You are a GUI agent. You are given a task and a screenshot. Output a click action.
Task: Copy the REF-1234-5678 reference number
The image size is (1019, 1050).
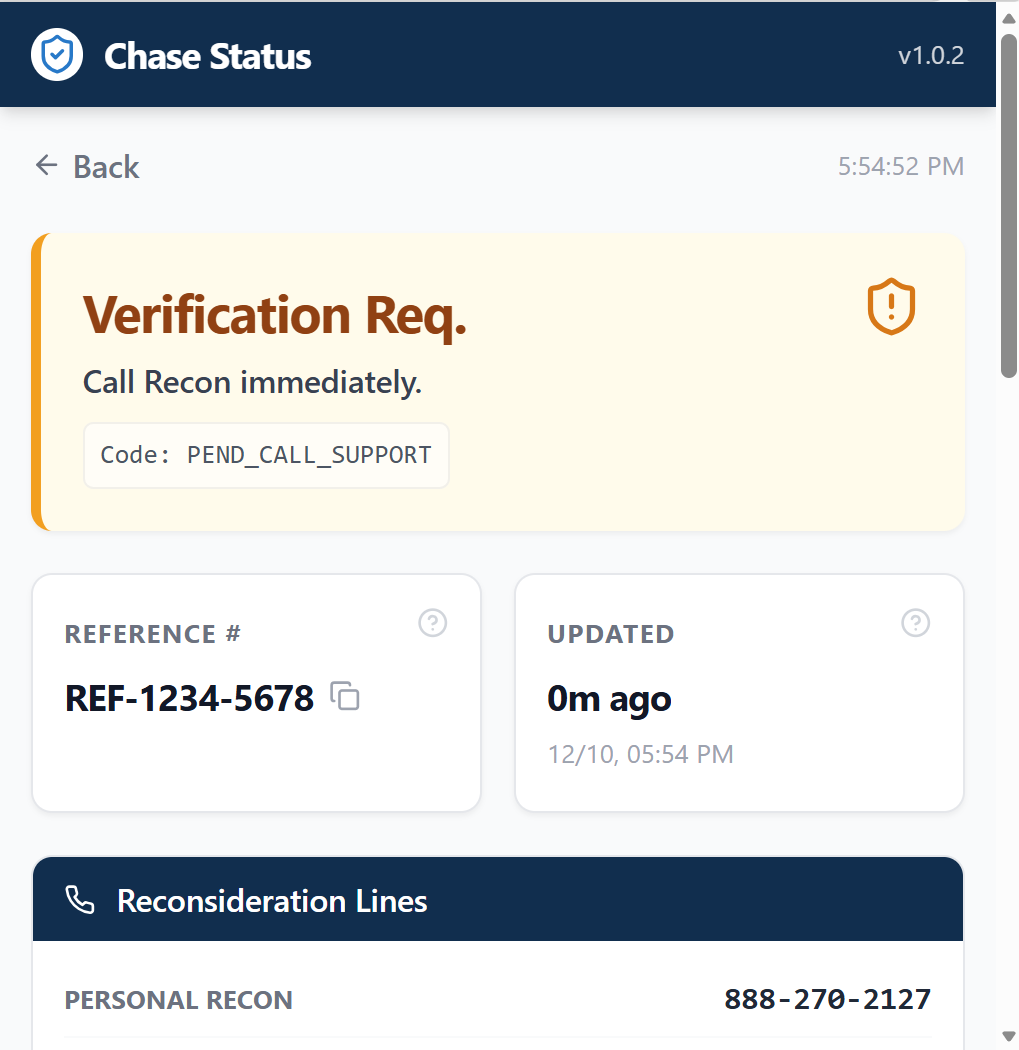345,696
